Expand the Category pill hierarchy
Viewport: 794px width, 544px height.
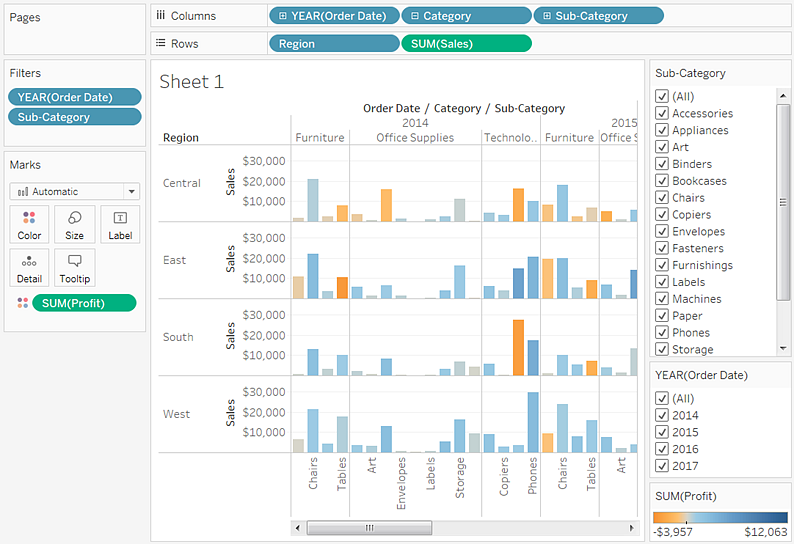[415, 16]
